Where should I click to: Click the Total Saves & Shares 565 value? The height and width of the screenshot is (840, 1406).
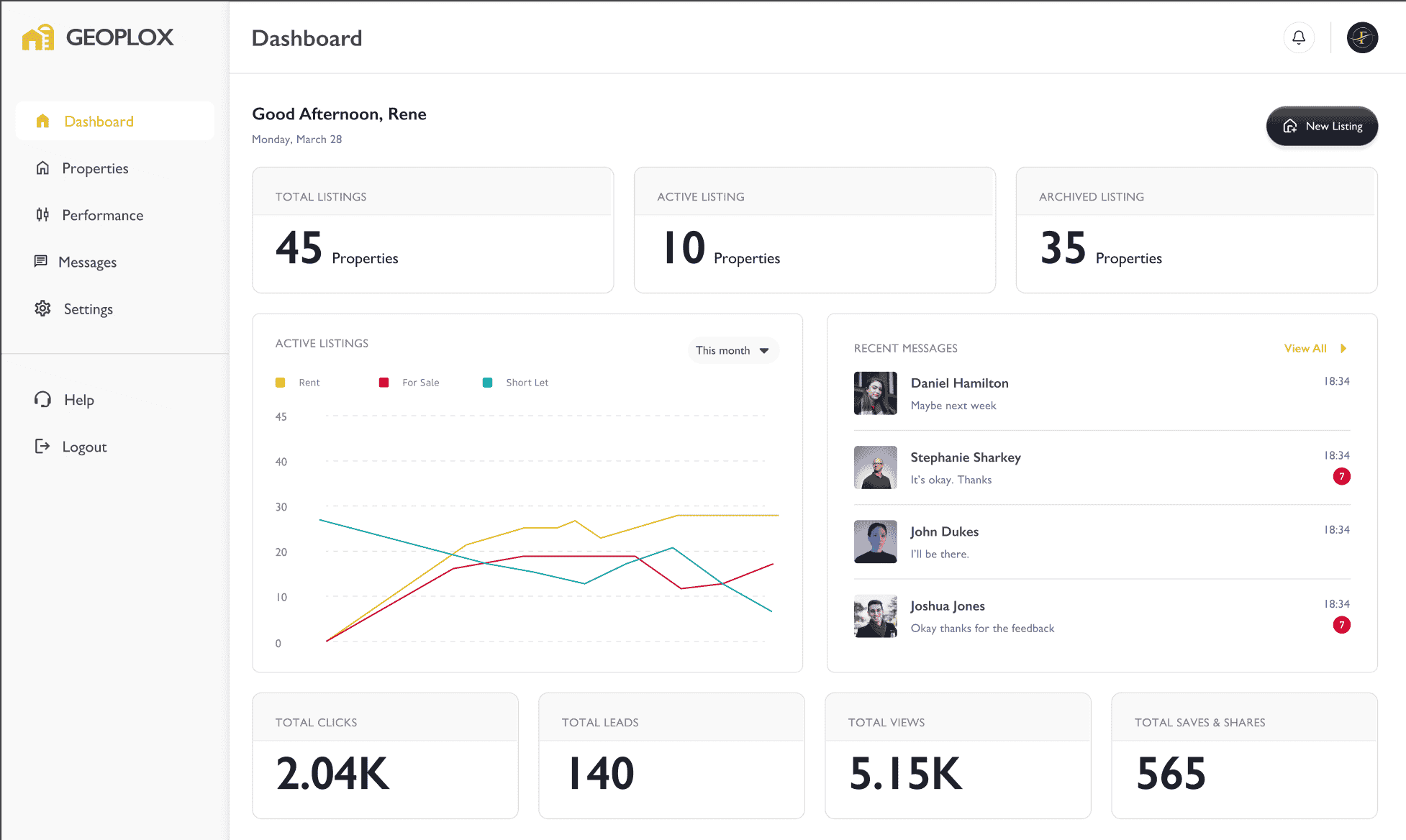coord(1171,774)
